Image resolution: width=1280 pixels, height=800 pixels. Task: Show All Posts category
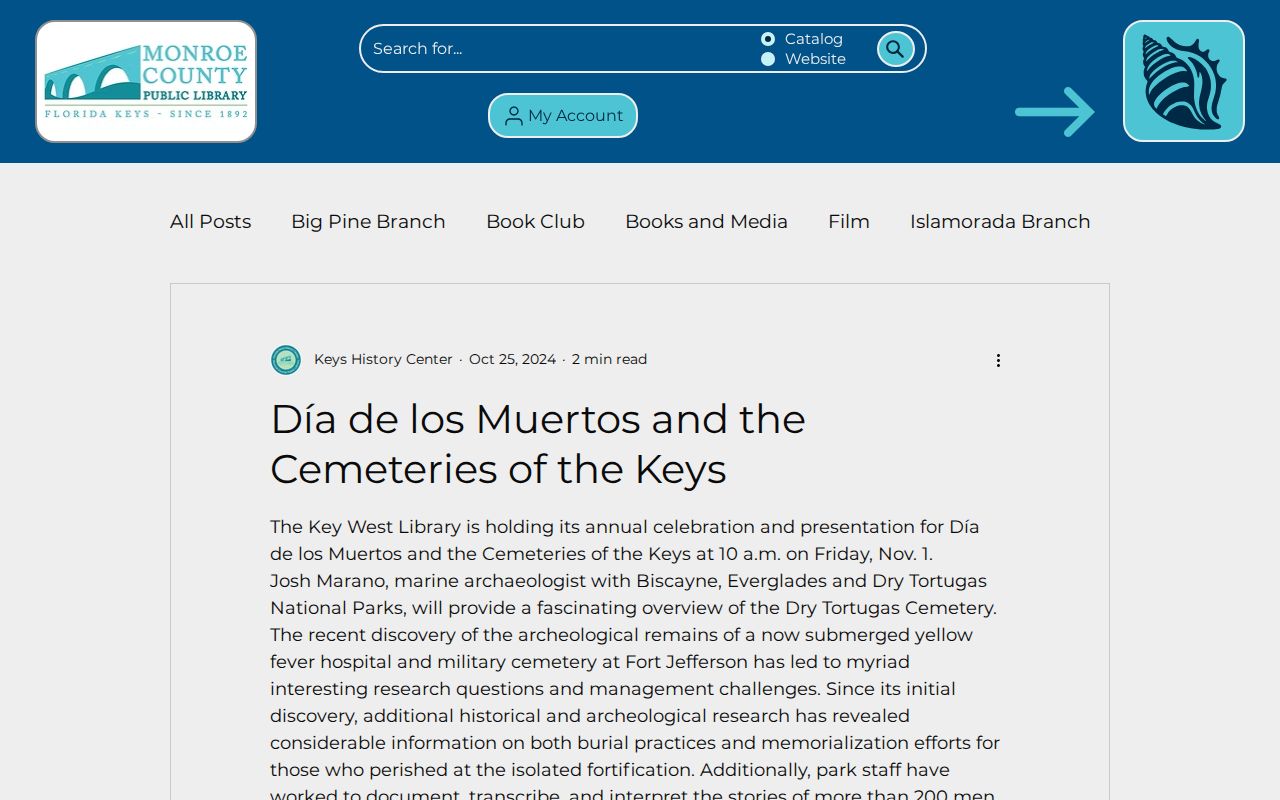(210, 222)
